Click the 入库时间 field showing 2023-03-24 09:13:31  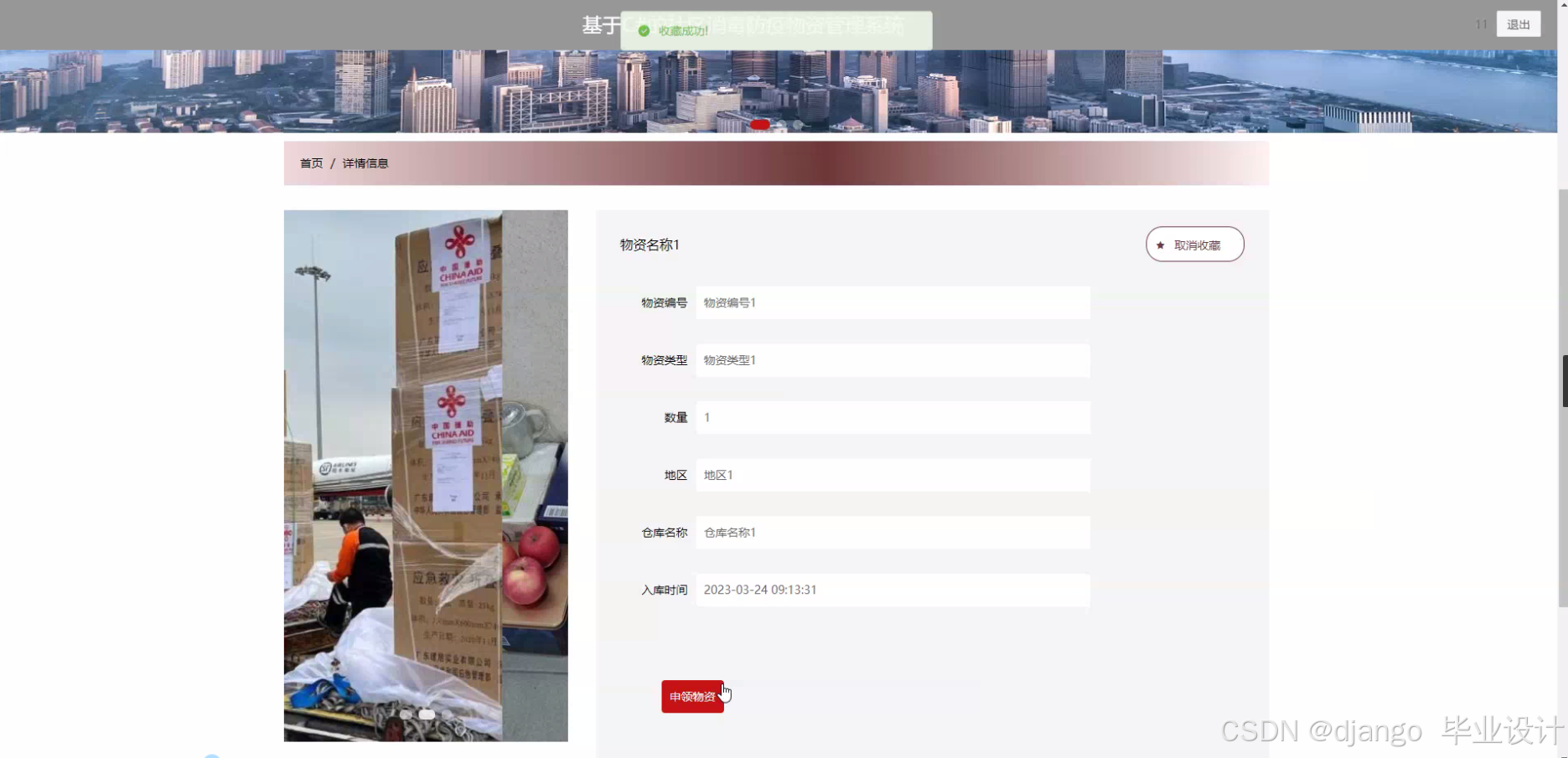pyautogui.click(x=893, y=590)
